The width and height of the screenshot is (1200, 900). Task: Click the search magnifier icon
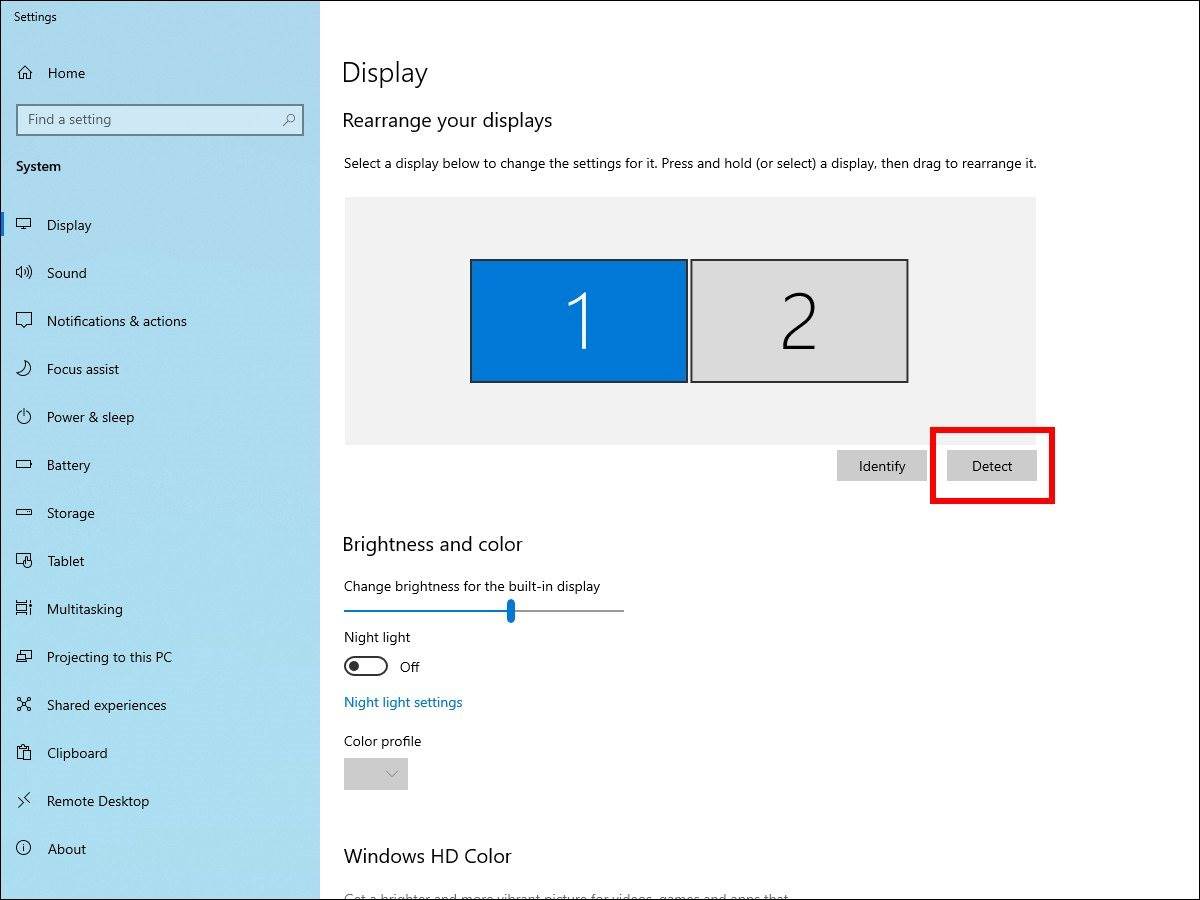pyautogui.click(x=289, y=120)
